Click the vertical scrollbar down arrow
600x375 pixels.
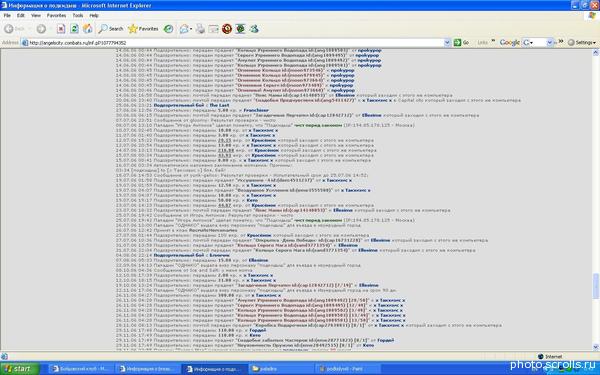click(x=596, y=347)
